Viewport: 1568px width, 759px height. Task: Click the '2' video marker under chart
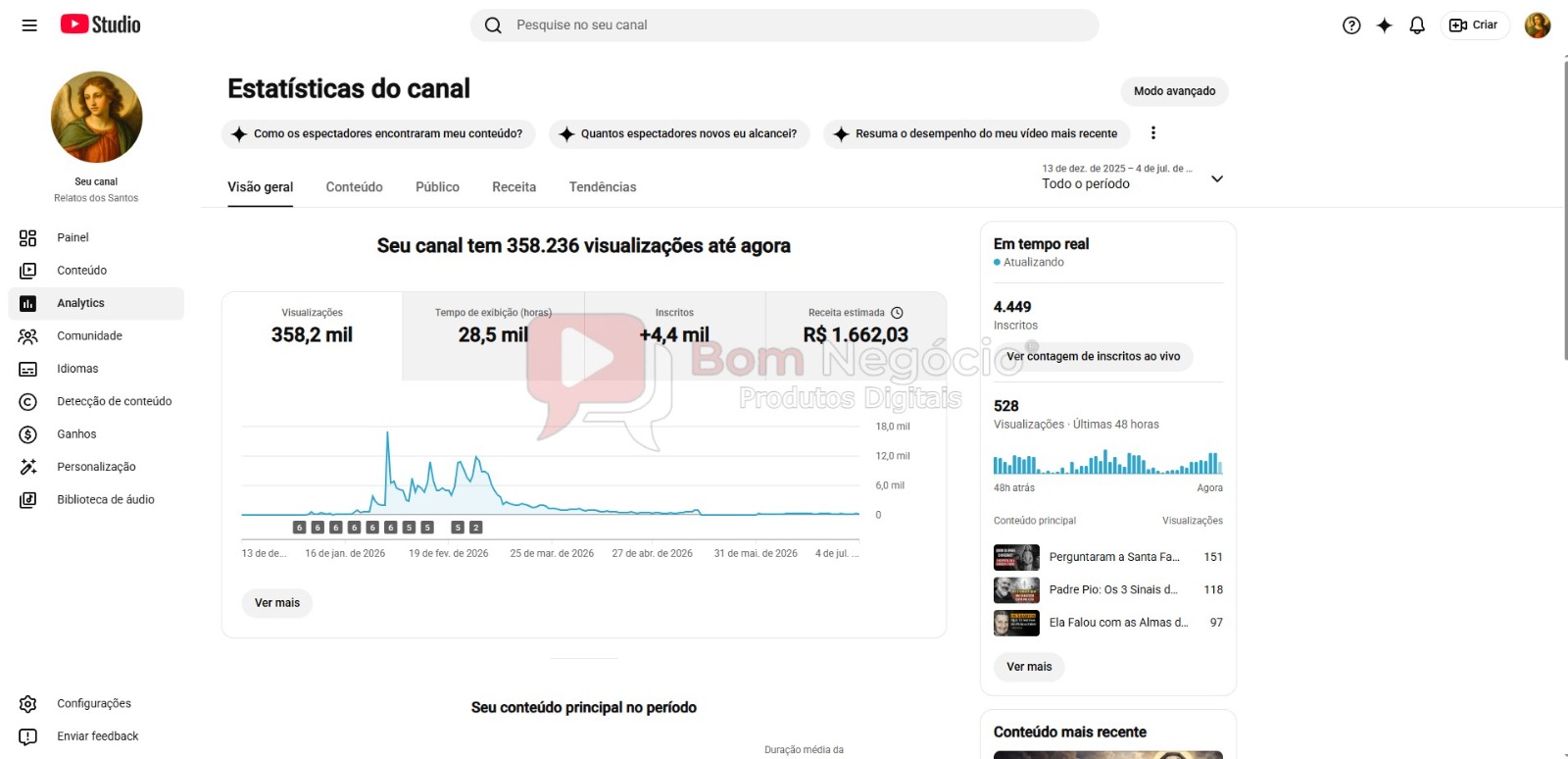[x=476, y=528]
